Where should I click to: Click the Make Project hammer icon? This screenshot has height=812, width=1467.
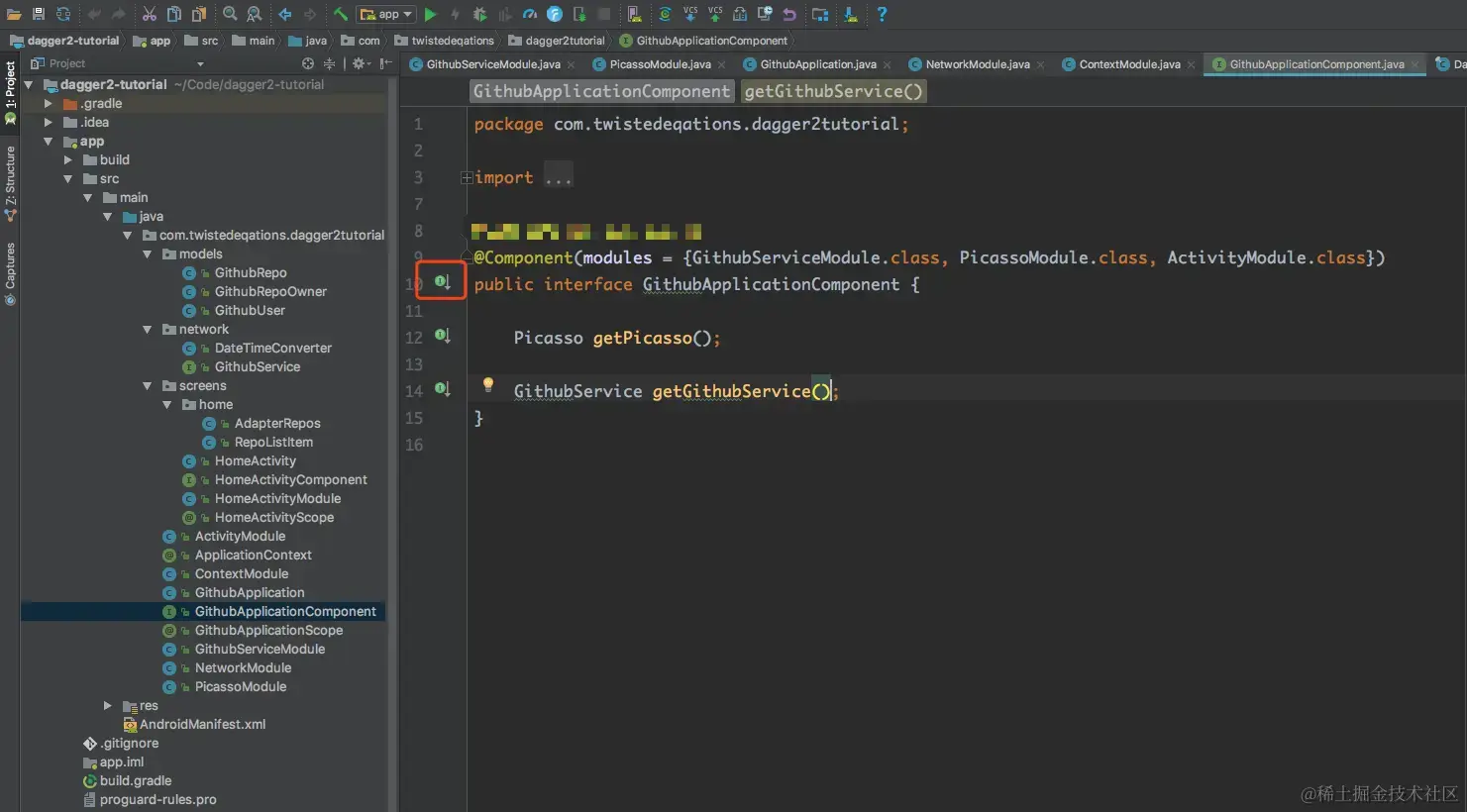coord(341,14)
